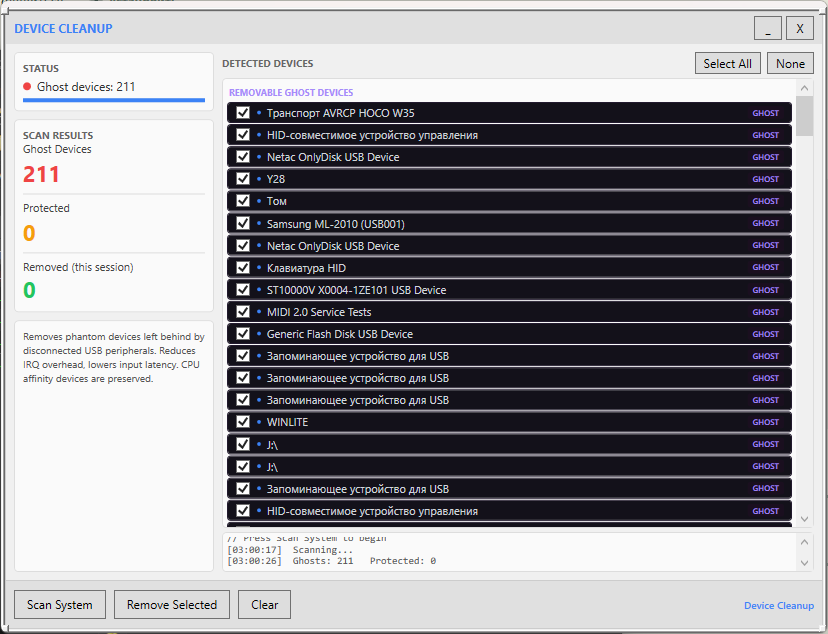Click the None selection button
Image resolution: width=828 pixels, height=634 pixels.
click(790, 64)
